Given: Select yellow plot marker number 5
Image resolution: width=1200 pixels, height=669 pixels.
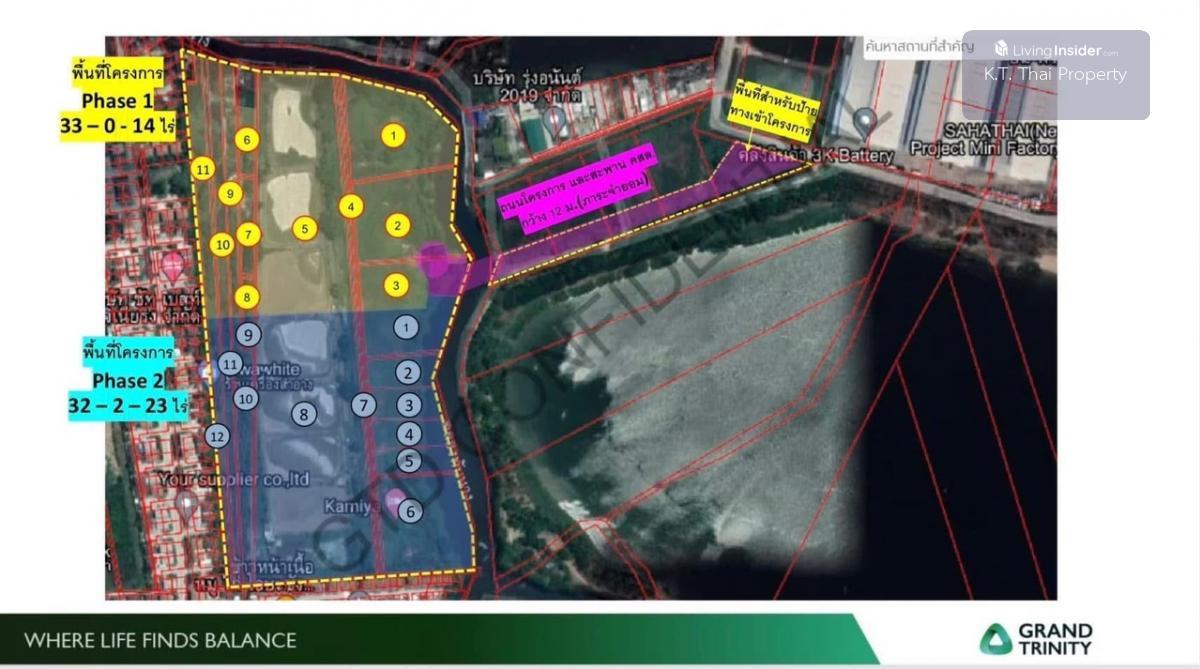Looking at the screenshot, I should [305, 229].
